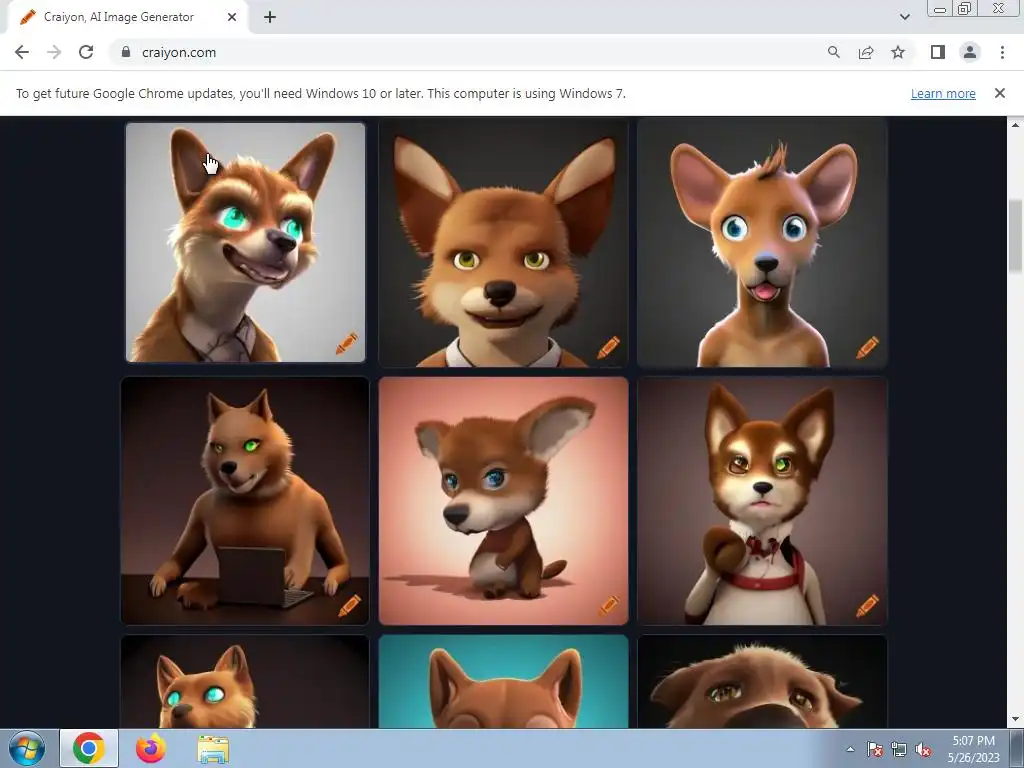Expand the tab search chevron
This screenshot has width=1024, height=768.
904,17
